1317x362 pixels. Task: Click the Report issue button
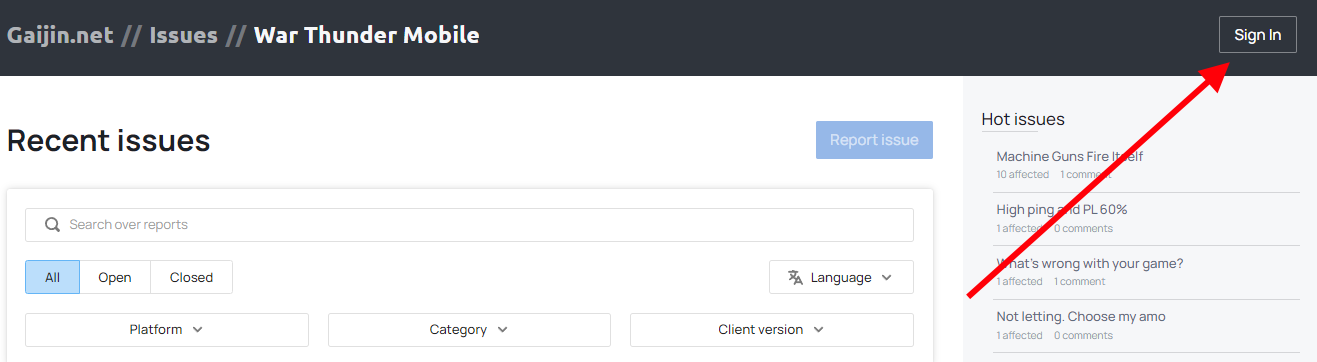pos(874,140)
